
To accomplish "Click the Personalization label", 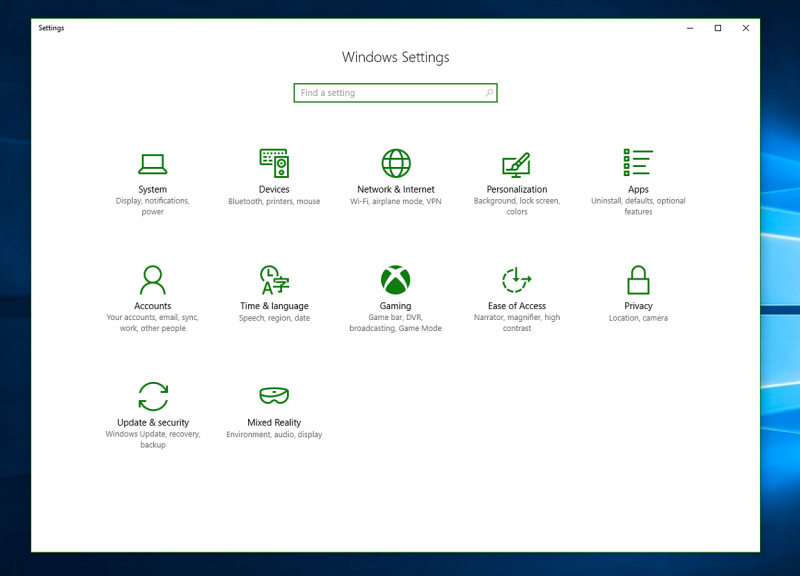I will [517, 189].
